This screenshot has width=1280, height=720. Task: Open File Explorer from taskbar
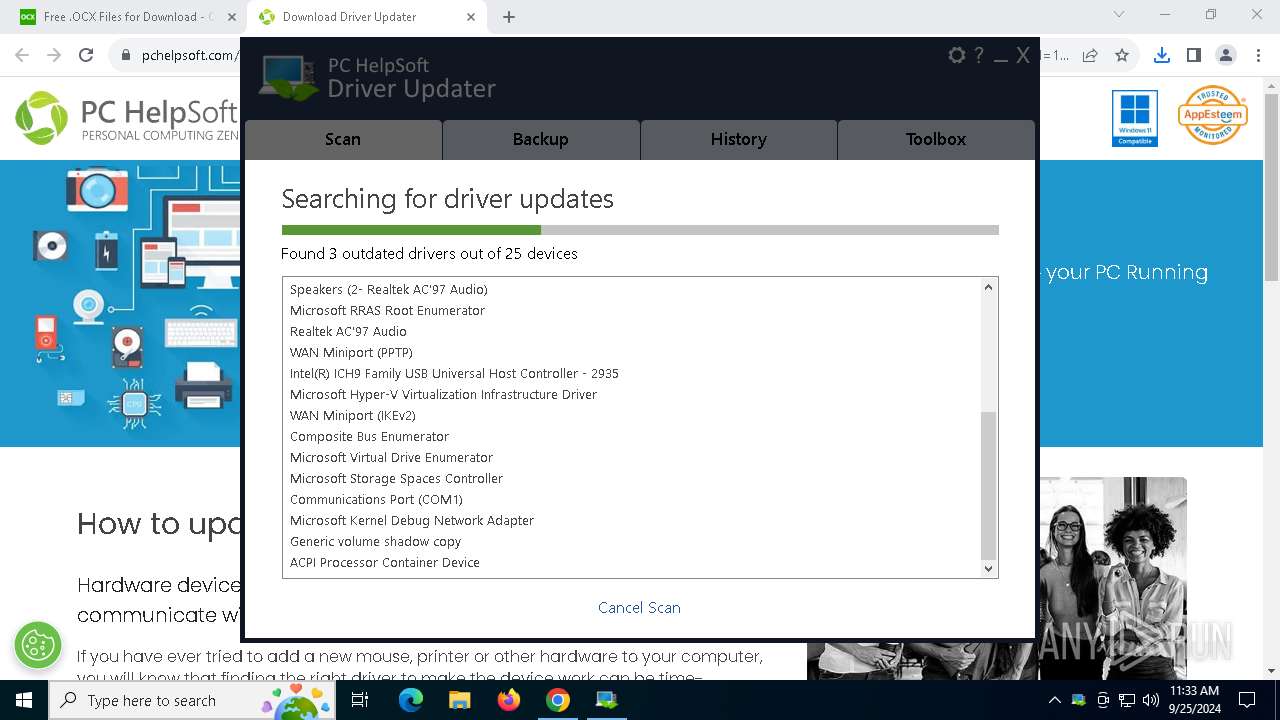pos(460,700)
